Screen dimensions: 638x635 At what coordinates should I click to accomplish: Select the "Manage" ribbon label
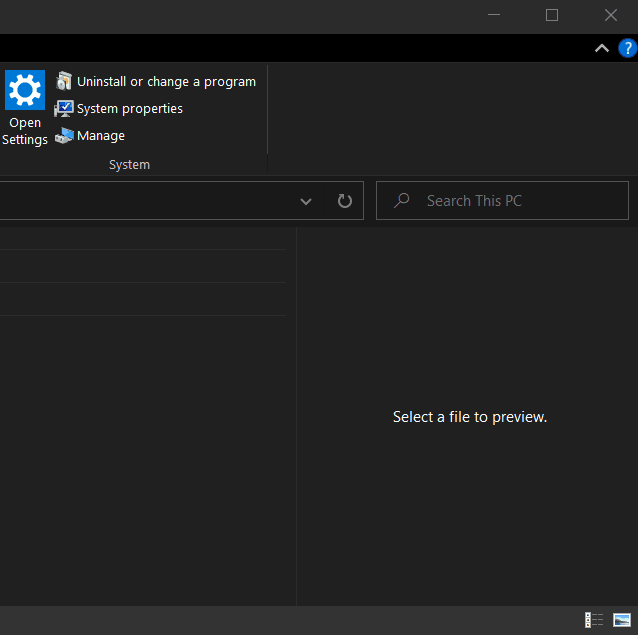click(101, 136)
